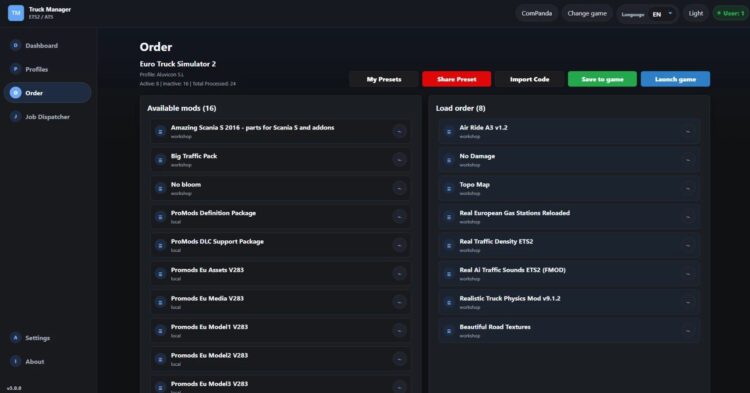Remove Real Ai Traffic Sounds ETS2 from load order
The width and height of the screenshot is (750, 393).
pos(688,273)
